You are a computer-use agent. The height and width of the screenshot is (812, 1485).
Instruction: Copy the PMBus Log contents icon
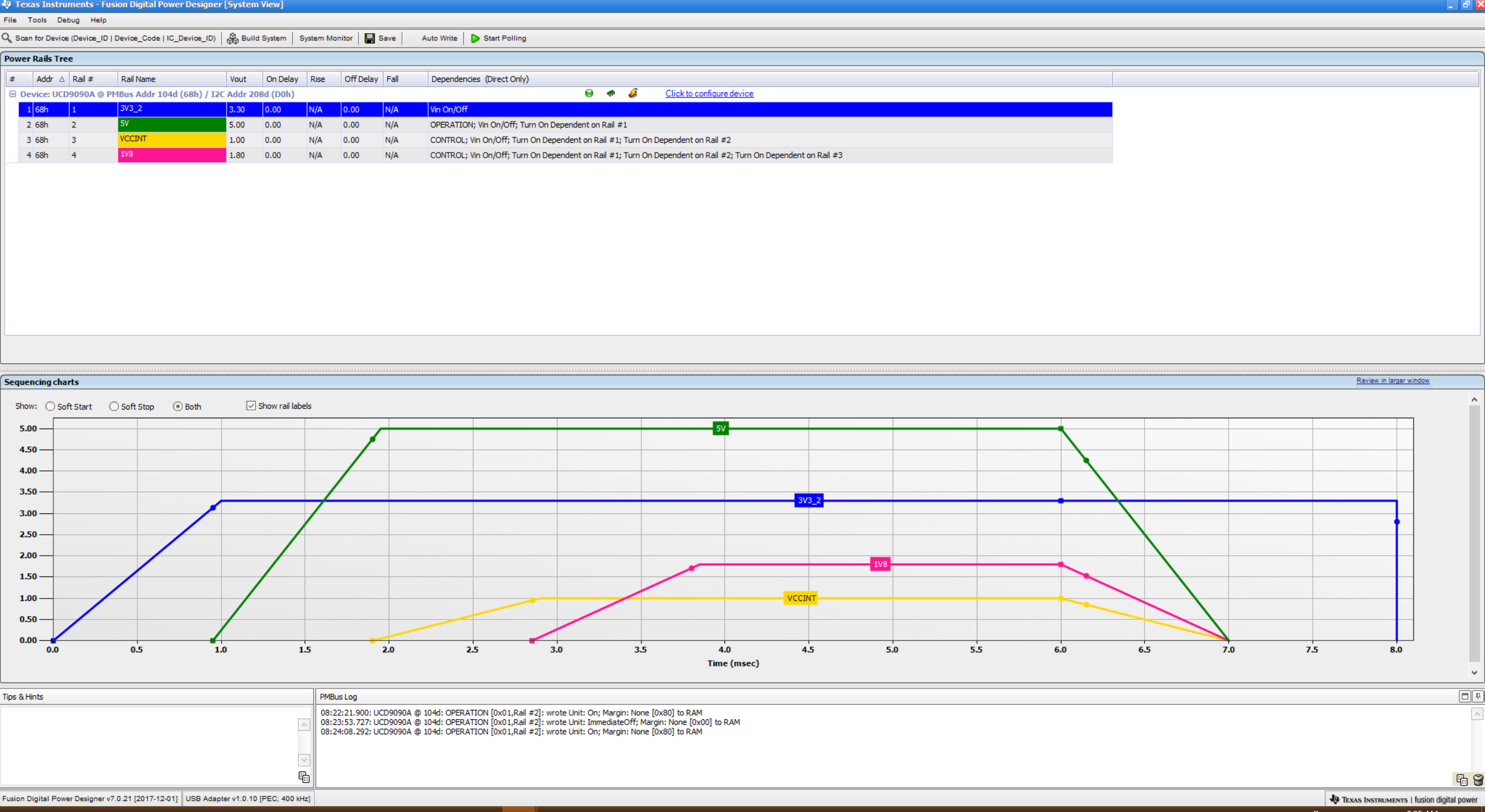1461,780
